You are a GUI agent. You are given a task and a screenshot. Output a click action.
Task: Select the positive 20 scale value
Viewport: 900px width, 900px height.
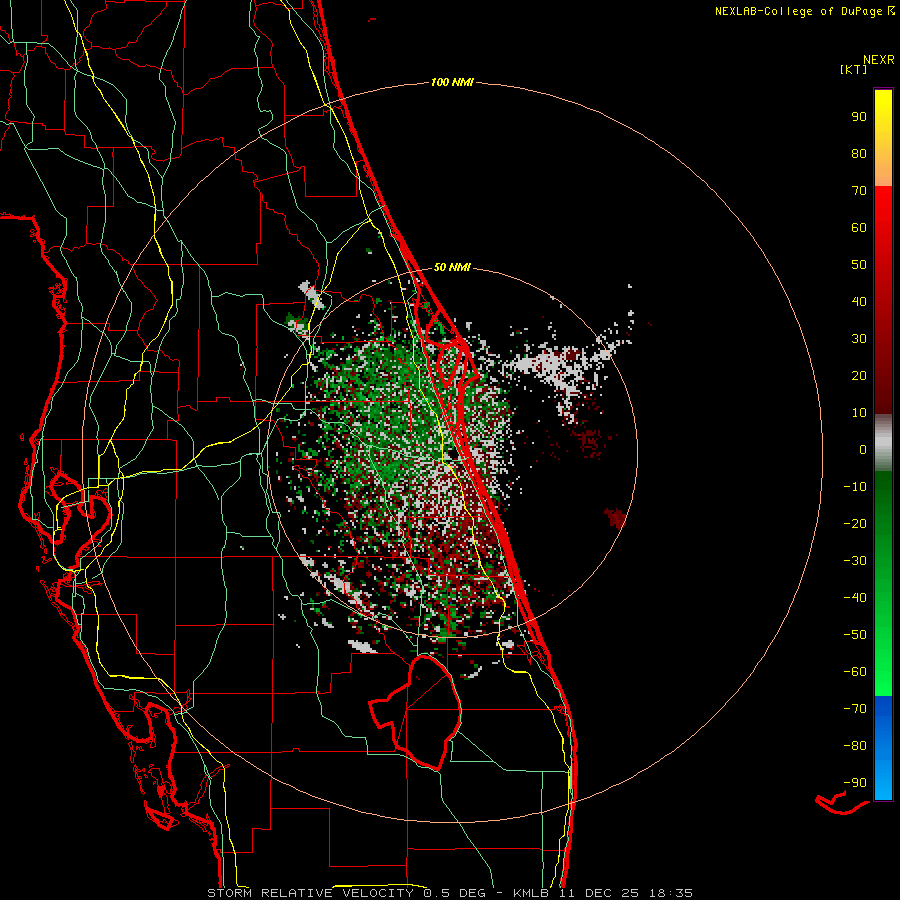click(859, 376)
